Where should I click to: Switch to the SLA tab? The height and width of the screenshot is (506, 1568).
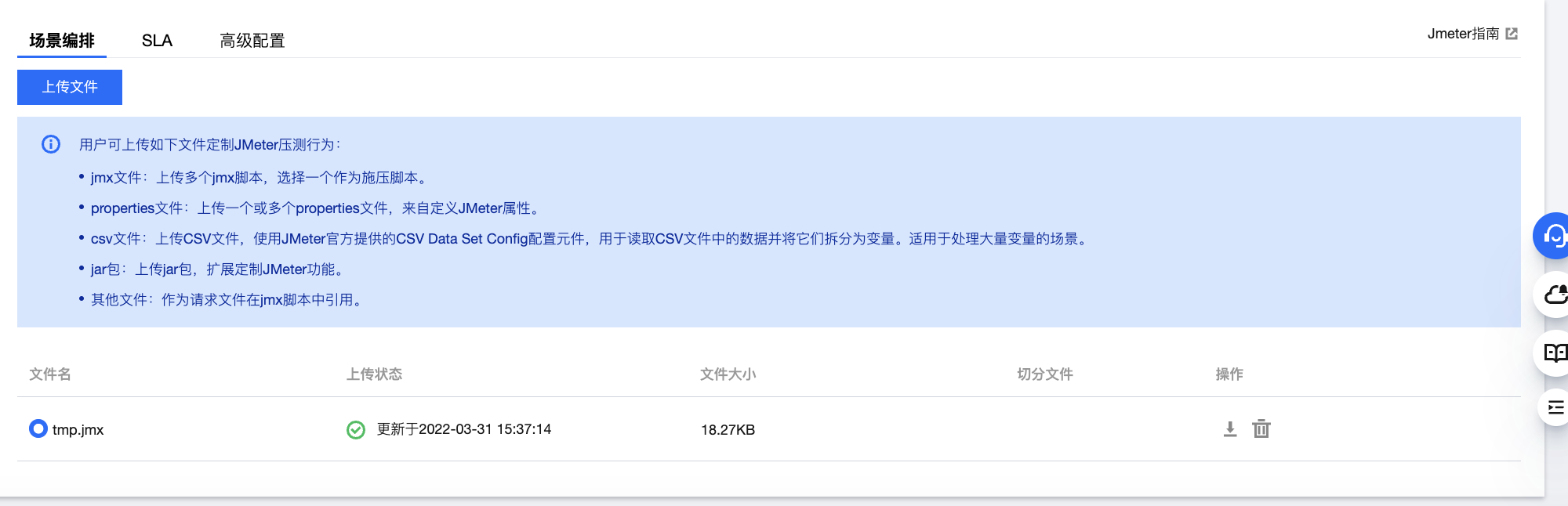(157, 41)
